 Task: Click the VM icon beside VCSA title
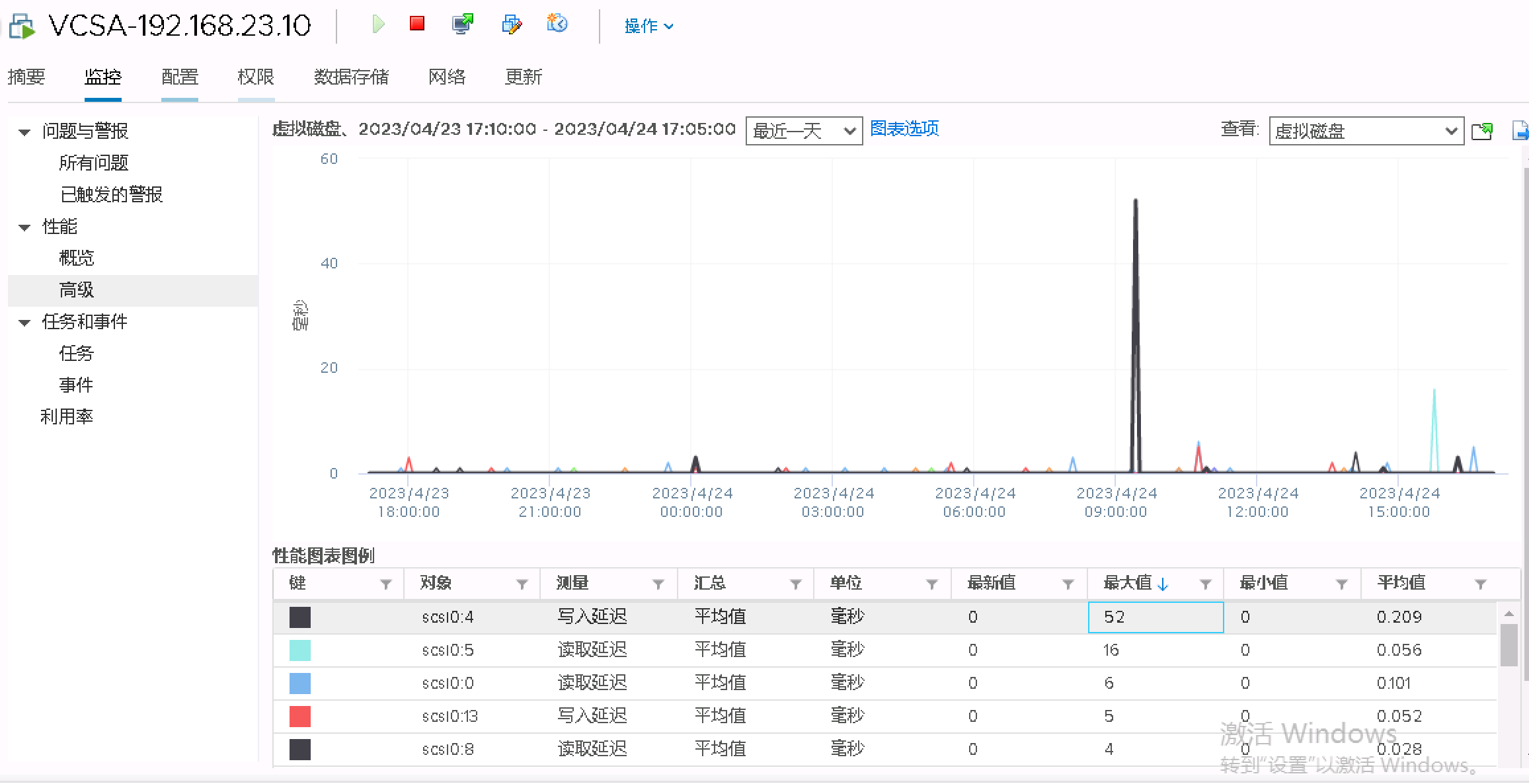(x=22, y=26)
